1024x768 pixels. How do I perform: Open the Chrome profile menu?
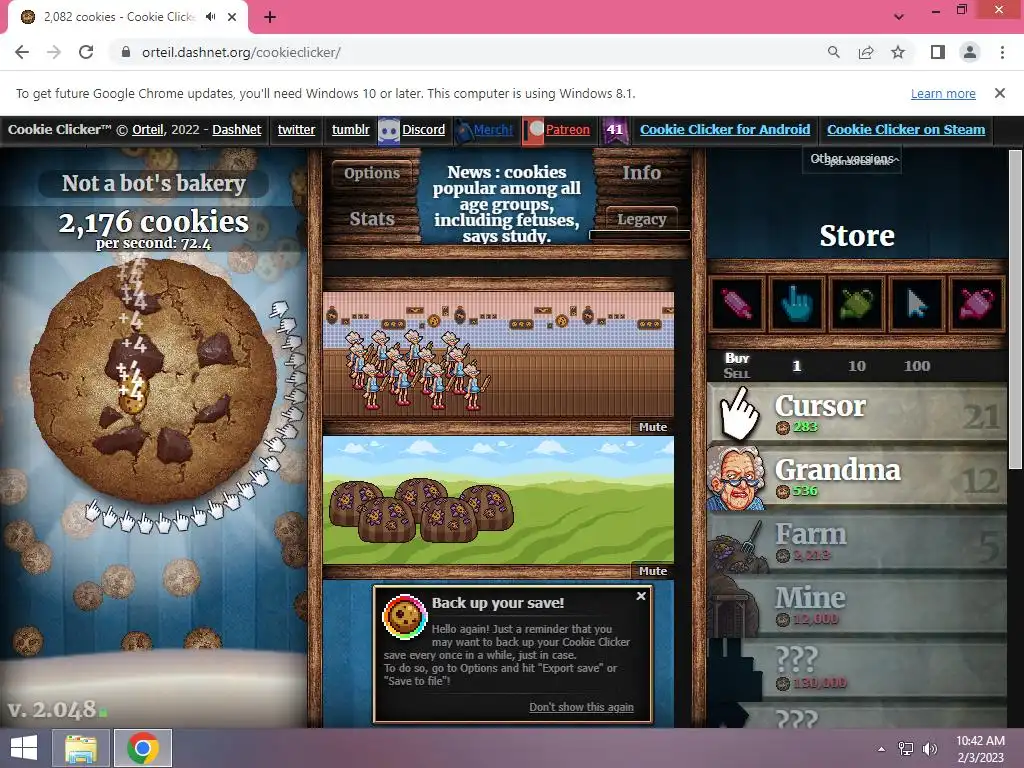pyautogui.click(x=970, y=52)
